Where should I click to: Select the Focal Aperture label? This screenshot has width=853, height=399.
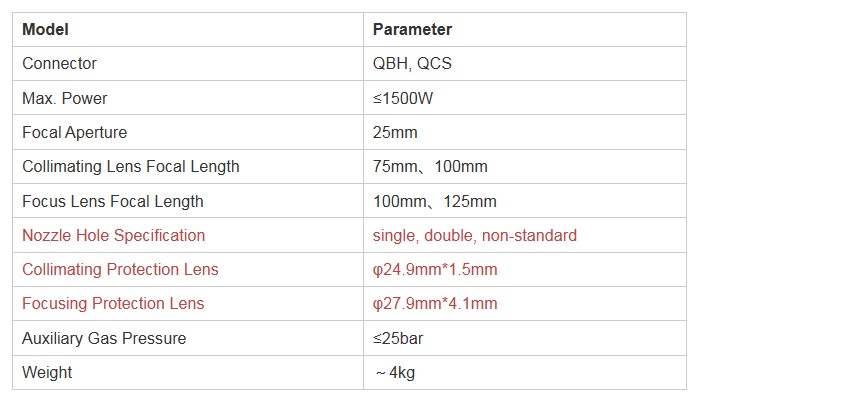point(75,133)
